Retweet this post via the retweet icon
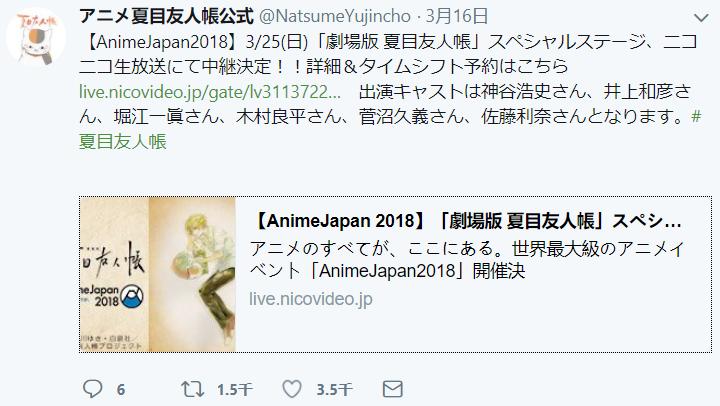The width and height of the screenshot is (720, 406). [x=192, y=389]
